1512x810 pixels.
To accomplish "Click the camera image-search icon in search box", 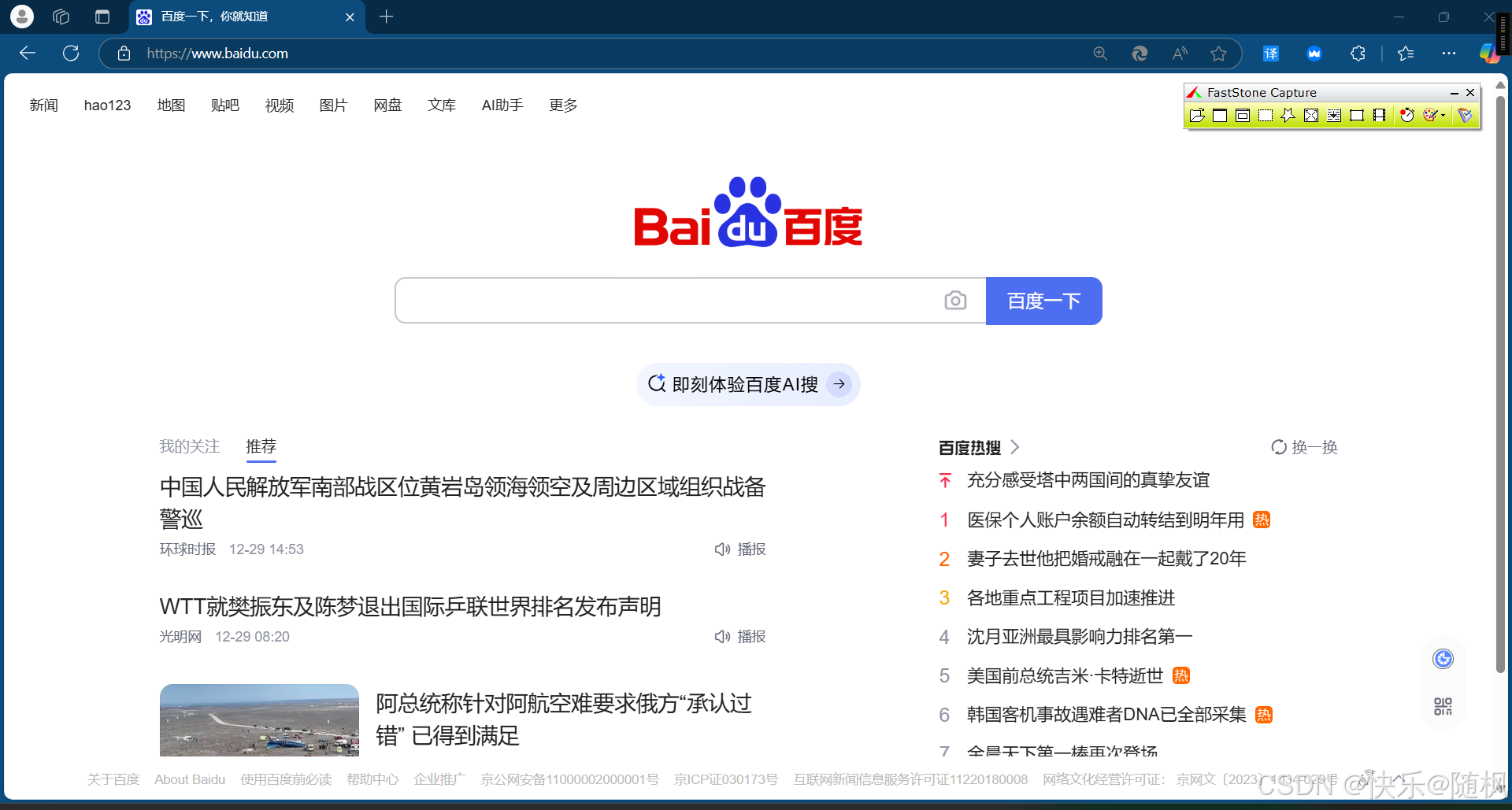I will tap(955, 300).
